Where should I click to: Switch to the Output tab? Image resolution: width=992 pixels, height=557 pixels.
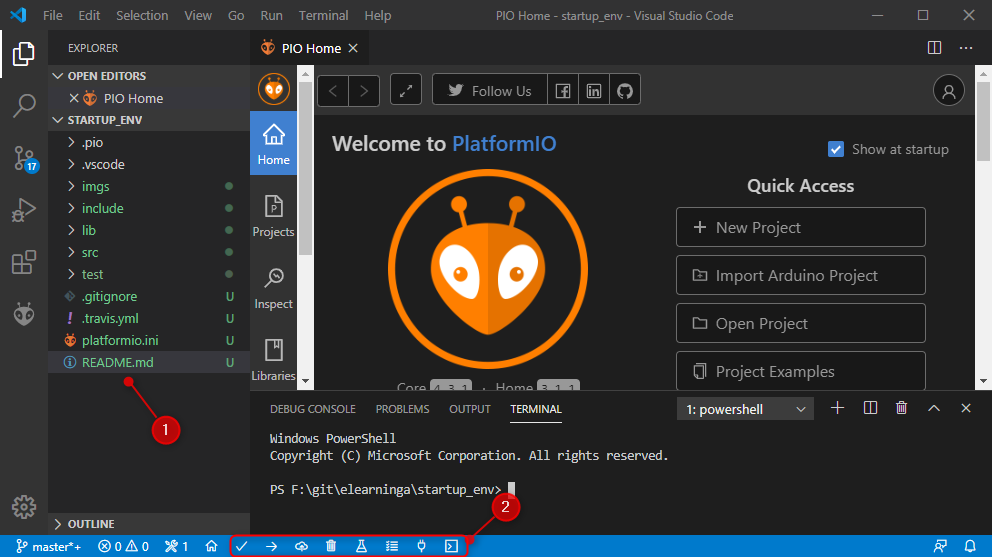(469, 410)
